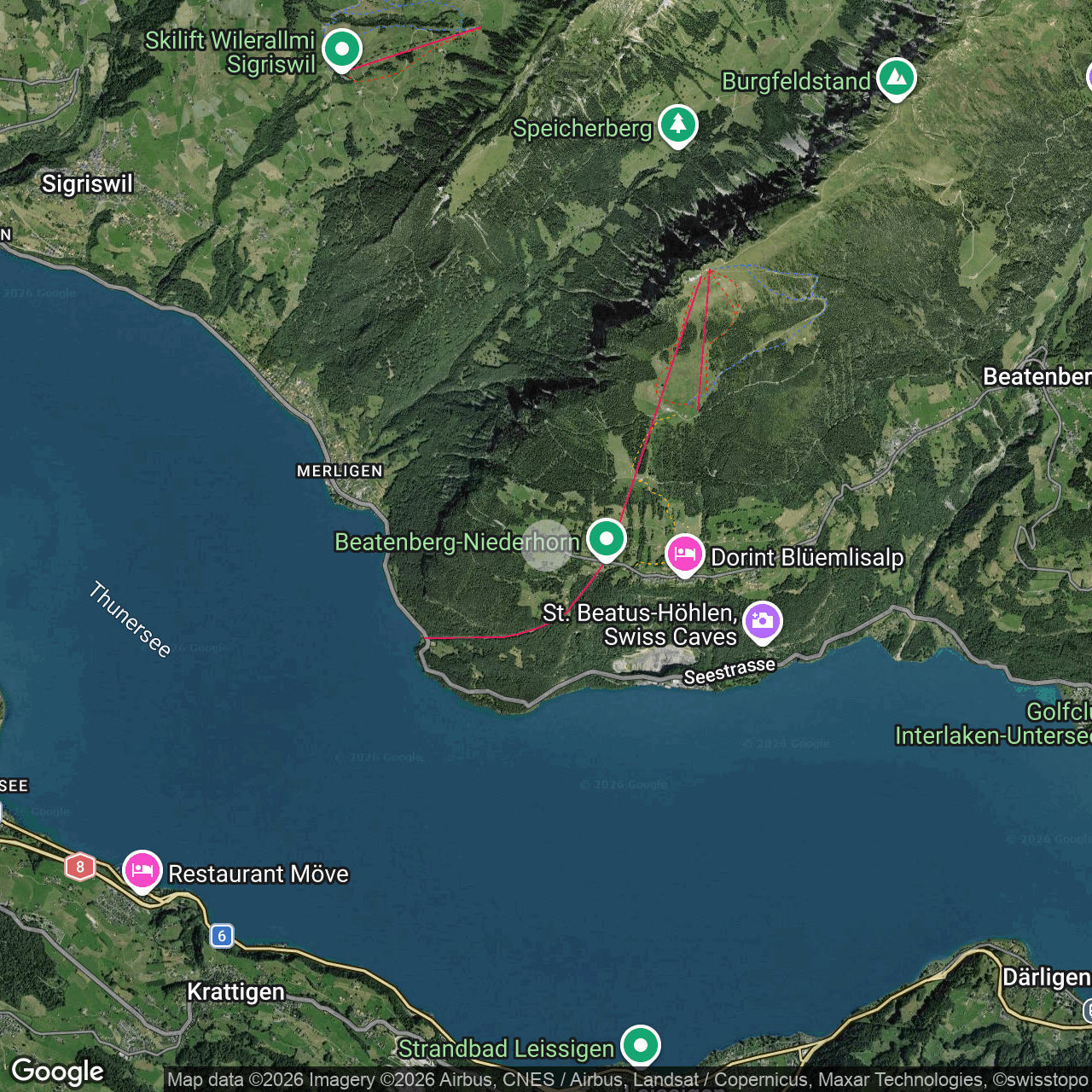Click the map data attribution text
Image resolution: width=1092 pixels, height=1092 pixels.
pyautogui.click(x=627, y=1079)
